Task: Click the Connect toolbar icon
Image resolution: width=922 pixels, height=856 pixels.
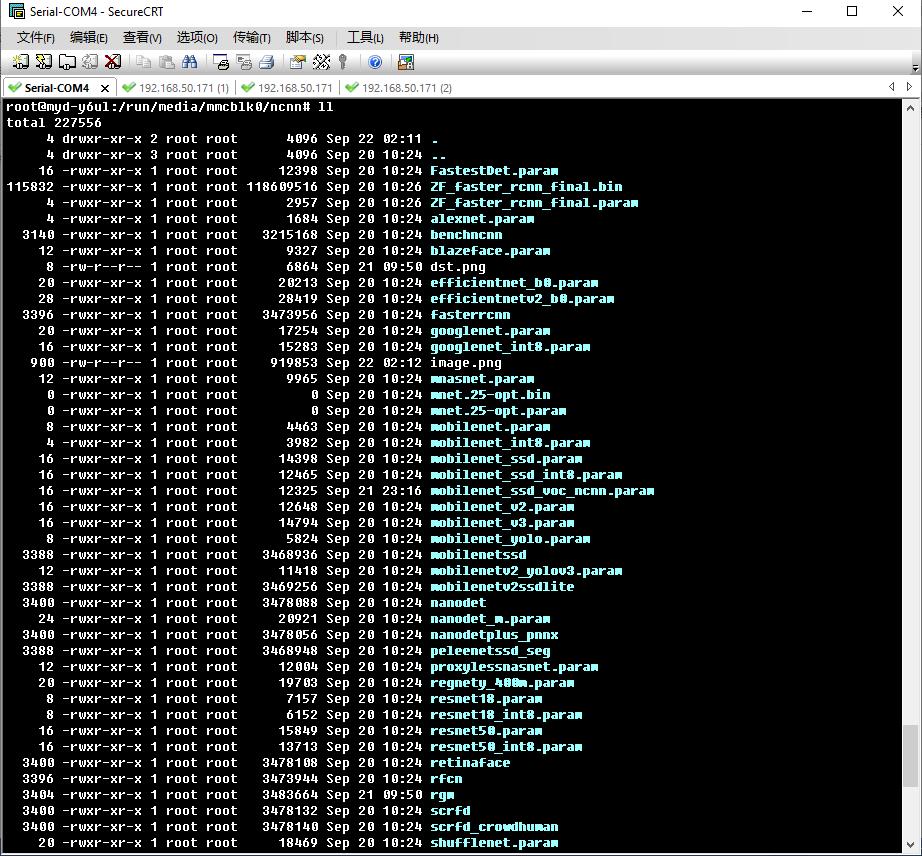Action: [x=20, y=62]
